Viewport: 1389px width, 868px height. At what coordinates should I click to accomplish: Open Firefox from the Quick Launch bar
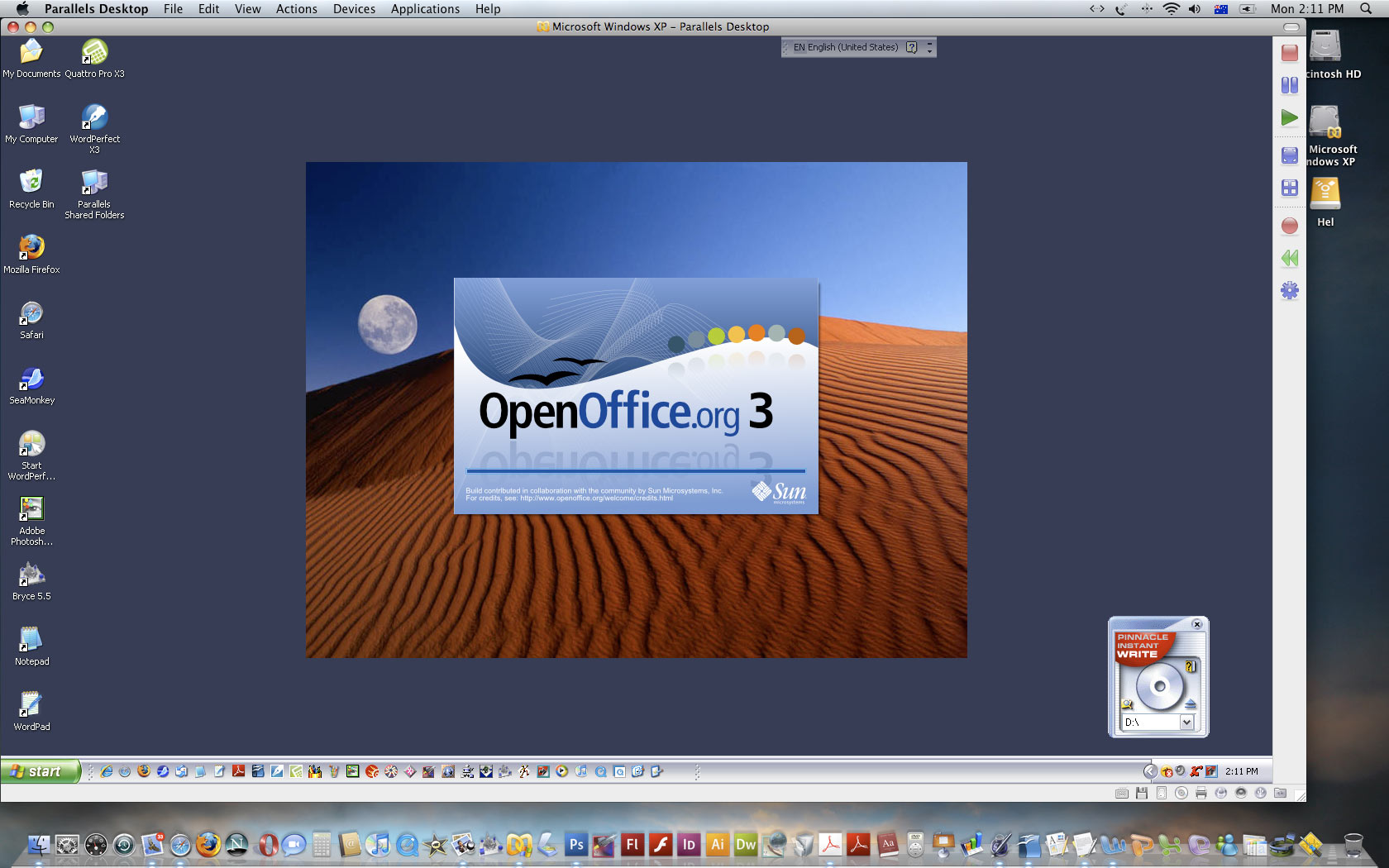144,771
